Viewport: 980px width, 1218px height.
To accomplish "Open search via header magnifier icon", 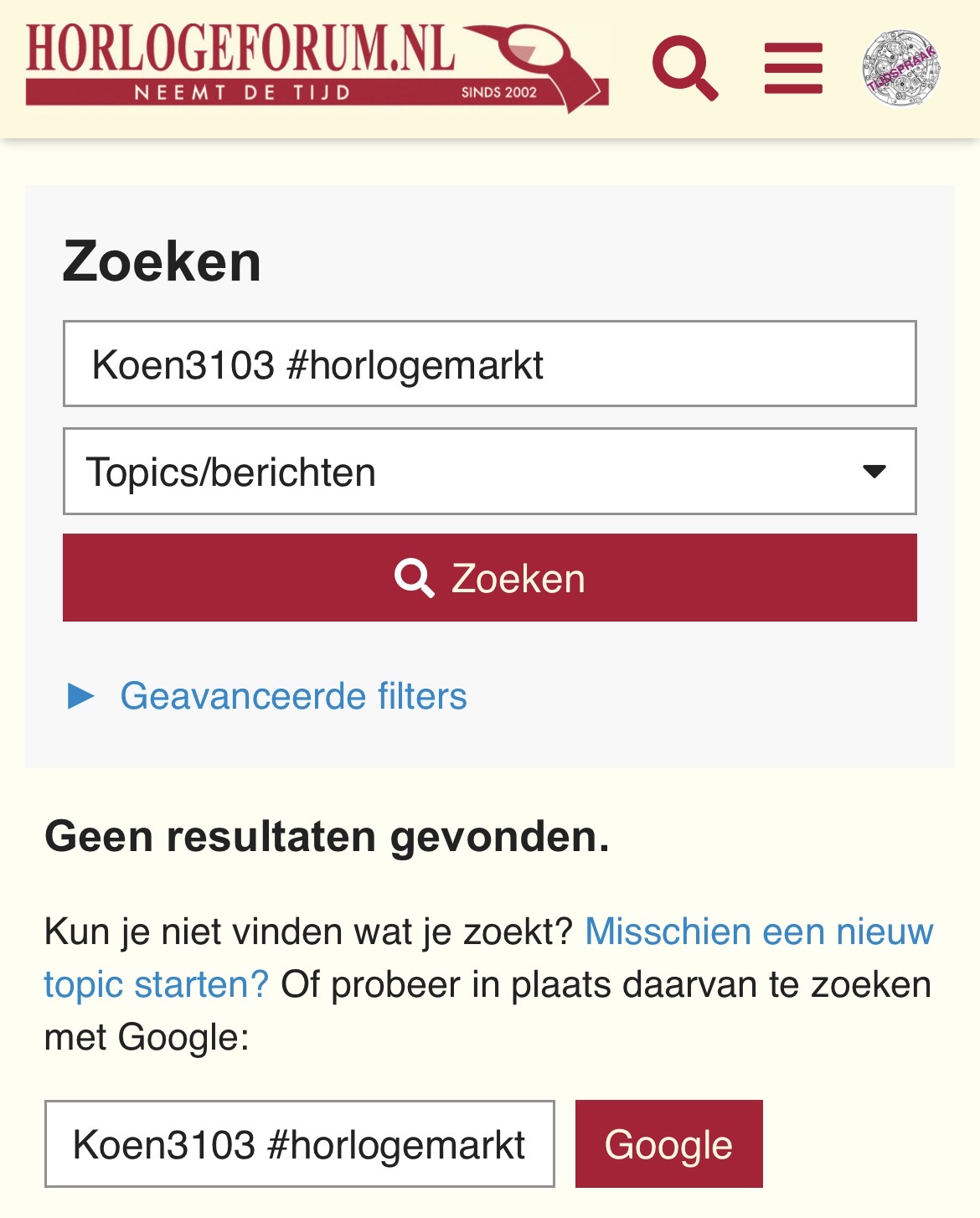I will [684, 68].
